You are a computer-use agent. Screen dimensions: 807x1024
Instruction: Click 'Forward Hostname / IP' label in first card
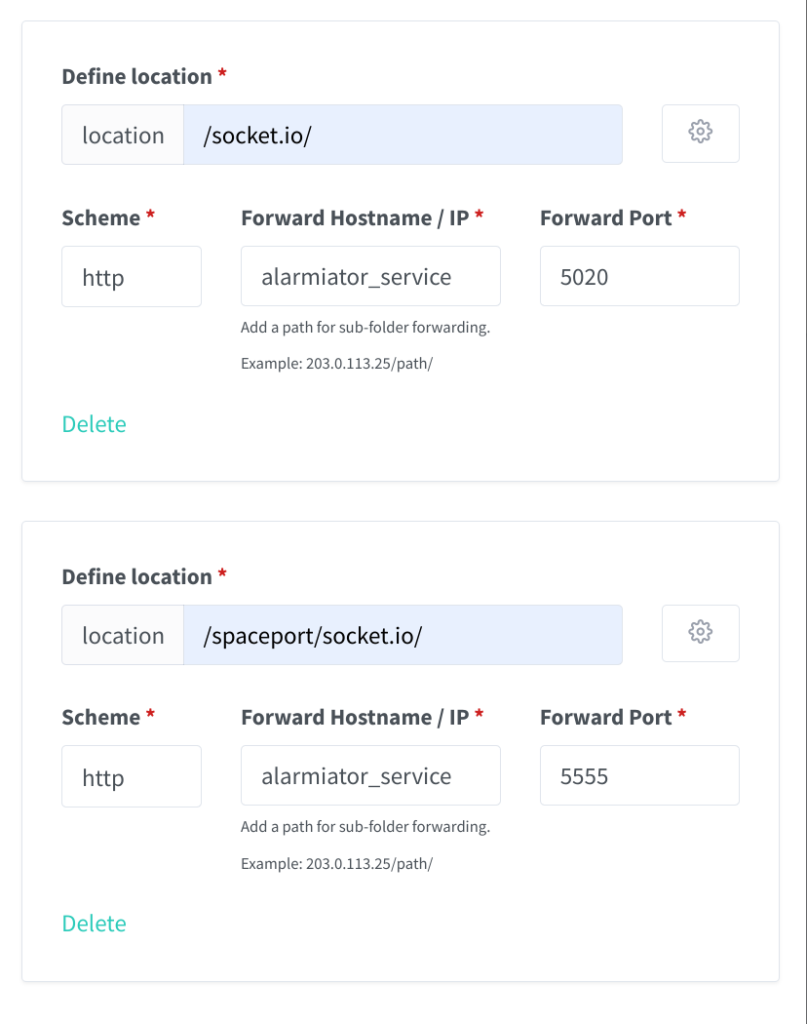tap(355, 218)
